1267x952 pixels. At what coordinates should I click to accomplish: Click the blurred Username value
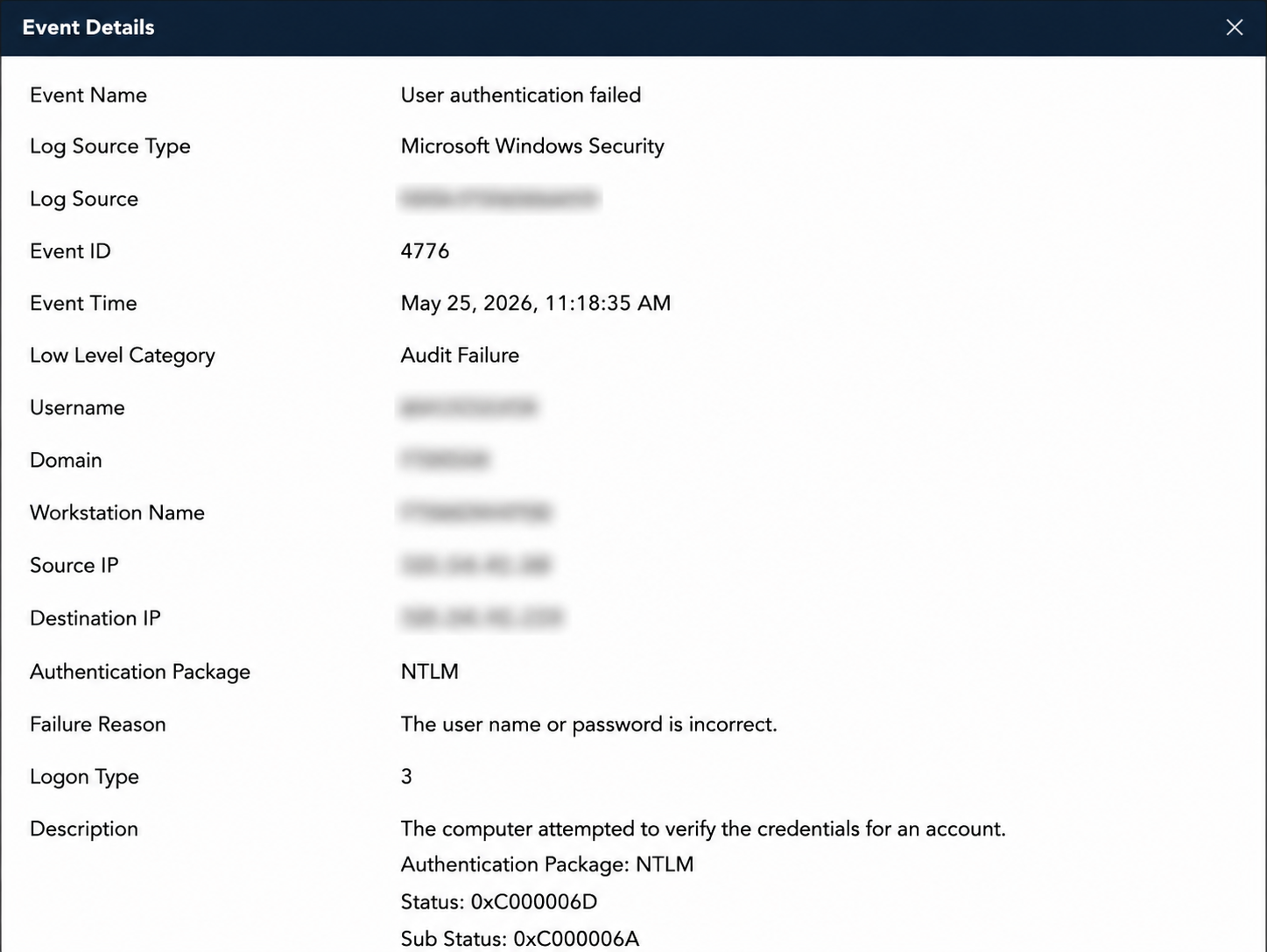click(468, 407)
